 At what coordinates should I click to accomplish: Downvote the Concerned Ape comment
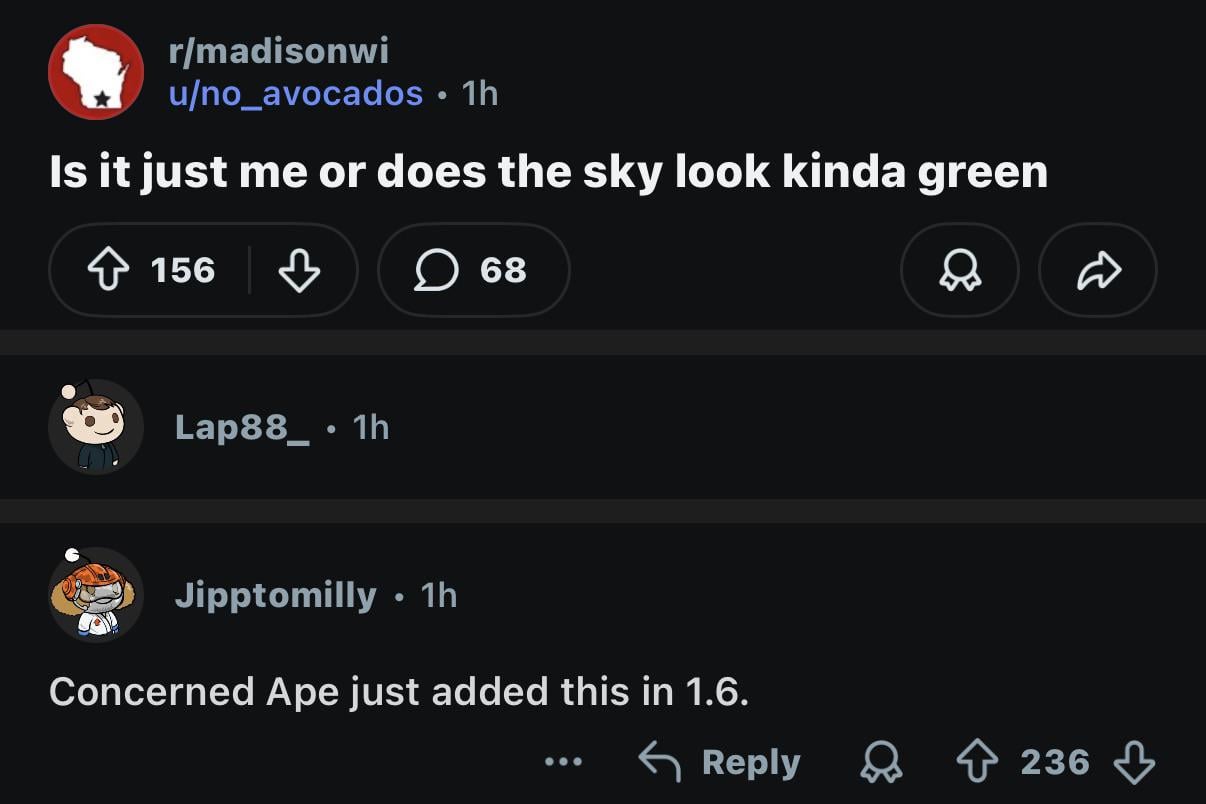tap(1133, 762)
